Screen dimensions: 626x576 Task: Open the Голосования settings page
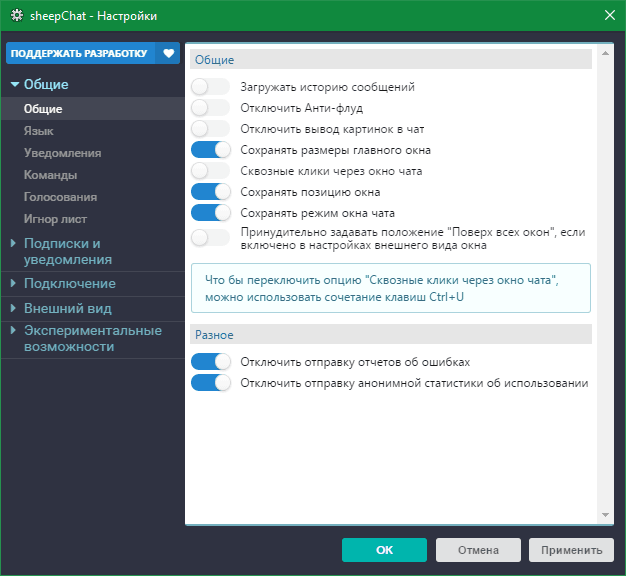[60, 197]
